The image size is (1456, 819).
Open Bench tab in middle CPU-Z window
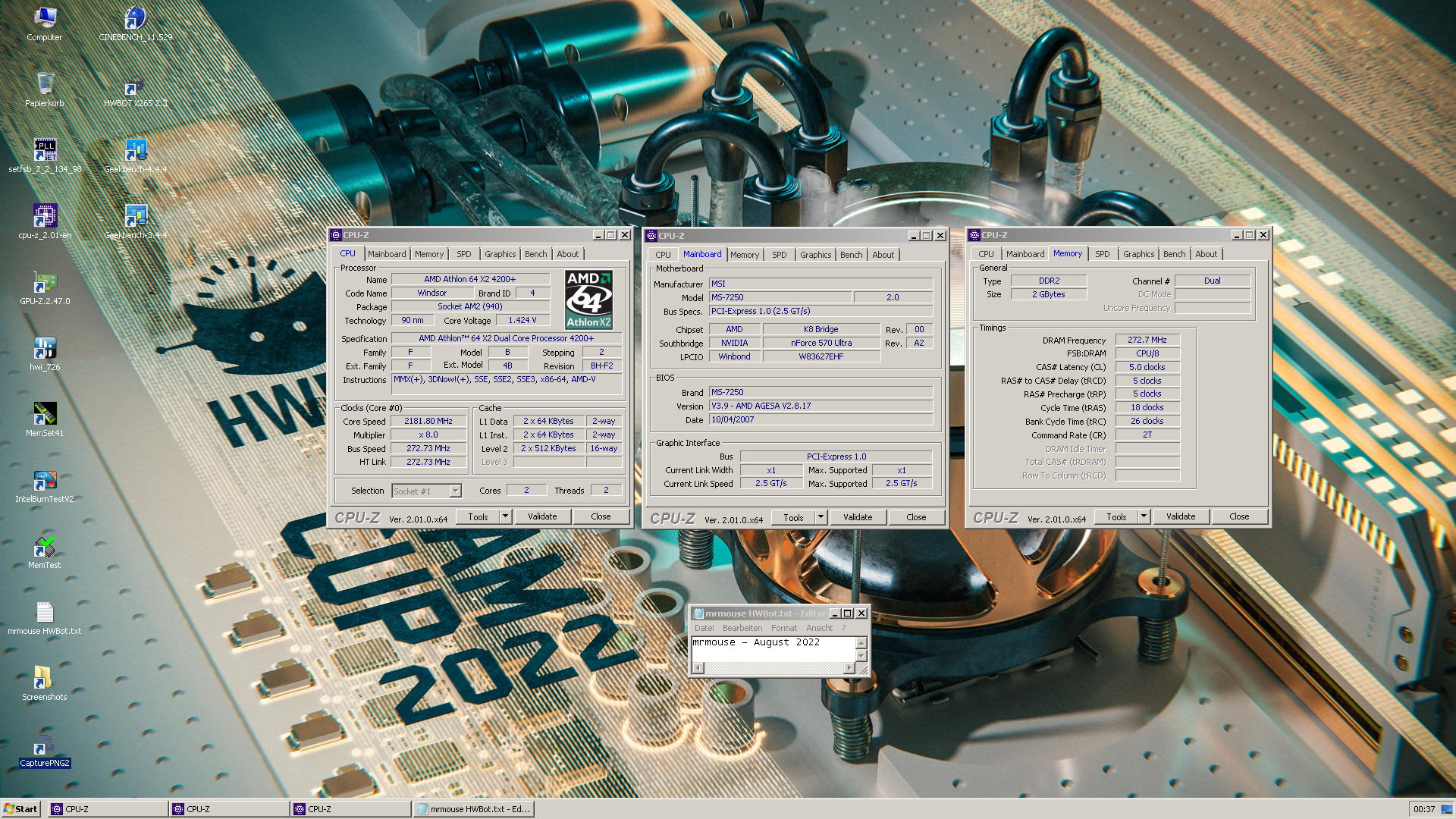[852, 255]
